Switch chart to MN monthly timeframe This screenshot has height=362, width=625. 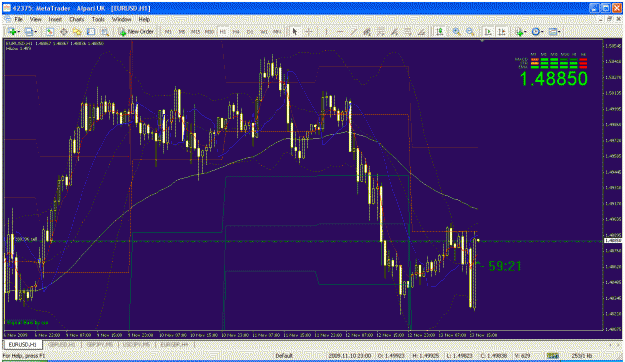(277, 31)
